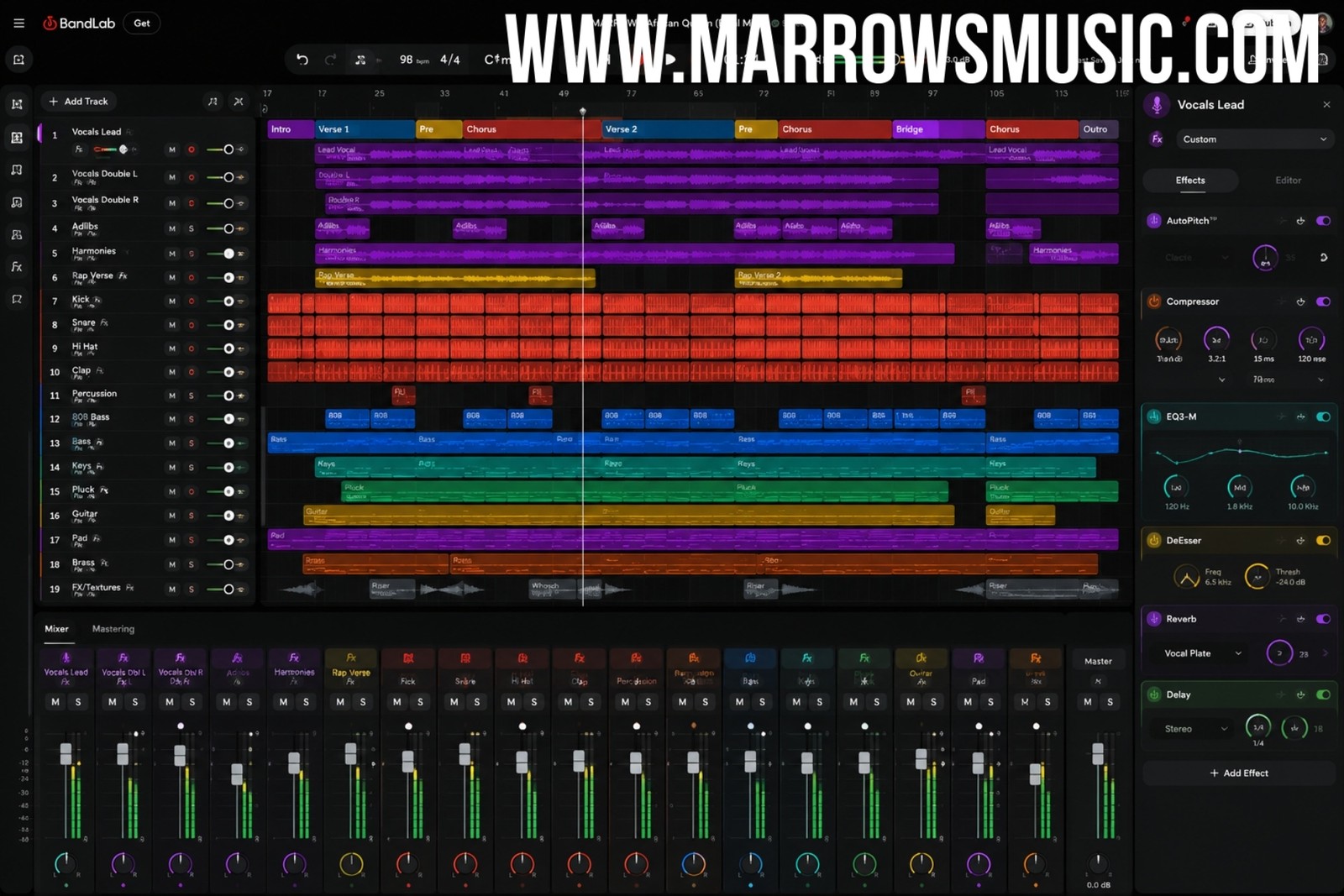1344x896 pixels.
Task: Click the DeEsser power icon
Action: point(1154,541)
